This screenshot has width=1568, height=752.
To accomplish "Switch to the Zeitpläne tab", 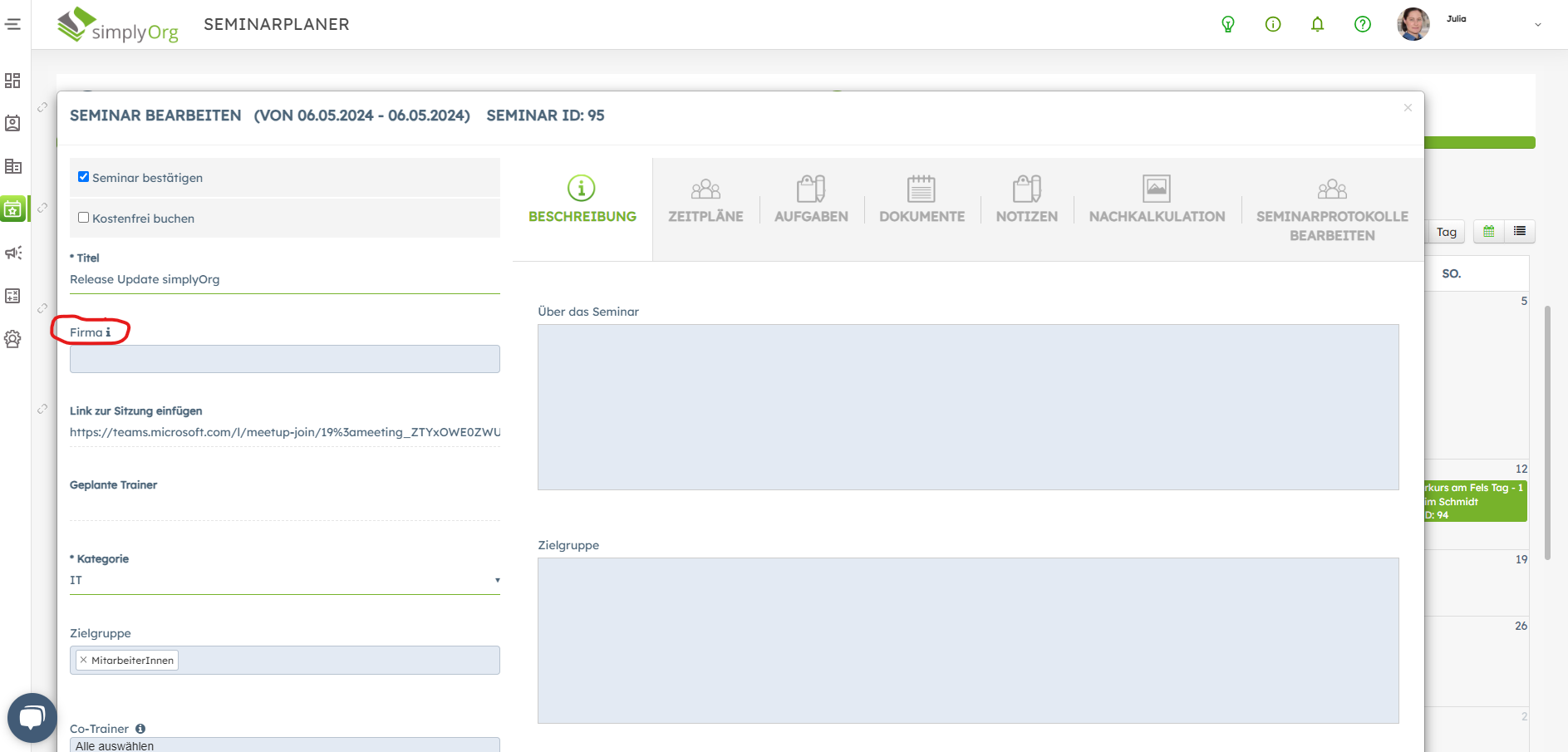I will click(x=705, y=201).
